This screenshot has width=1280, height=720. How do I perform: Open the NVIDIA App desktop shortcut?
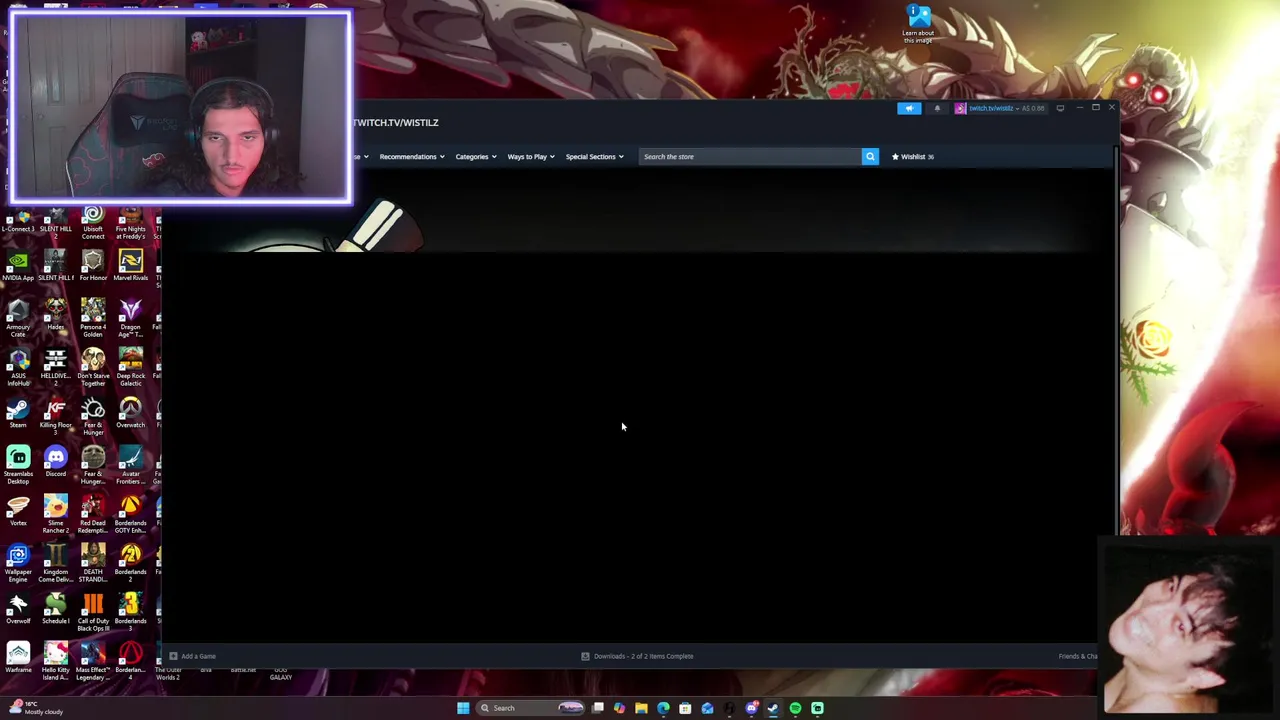click(18, 267)
